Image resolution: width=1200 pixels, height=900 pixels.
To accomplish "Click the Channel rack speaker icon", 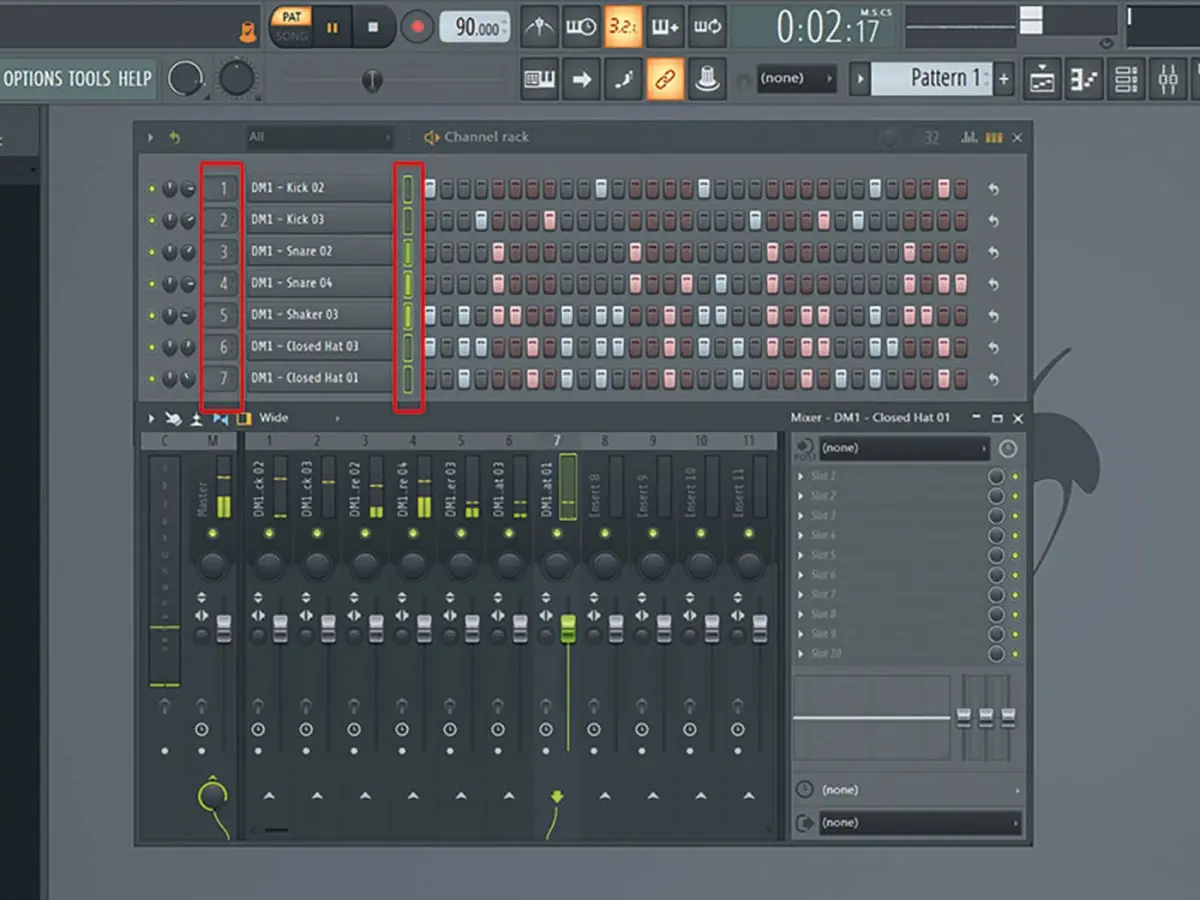I will coord(432,137).
